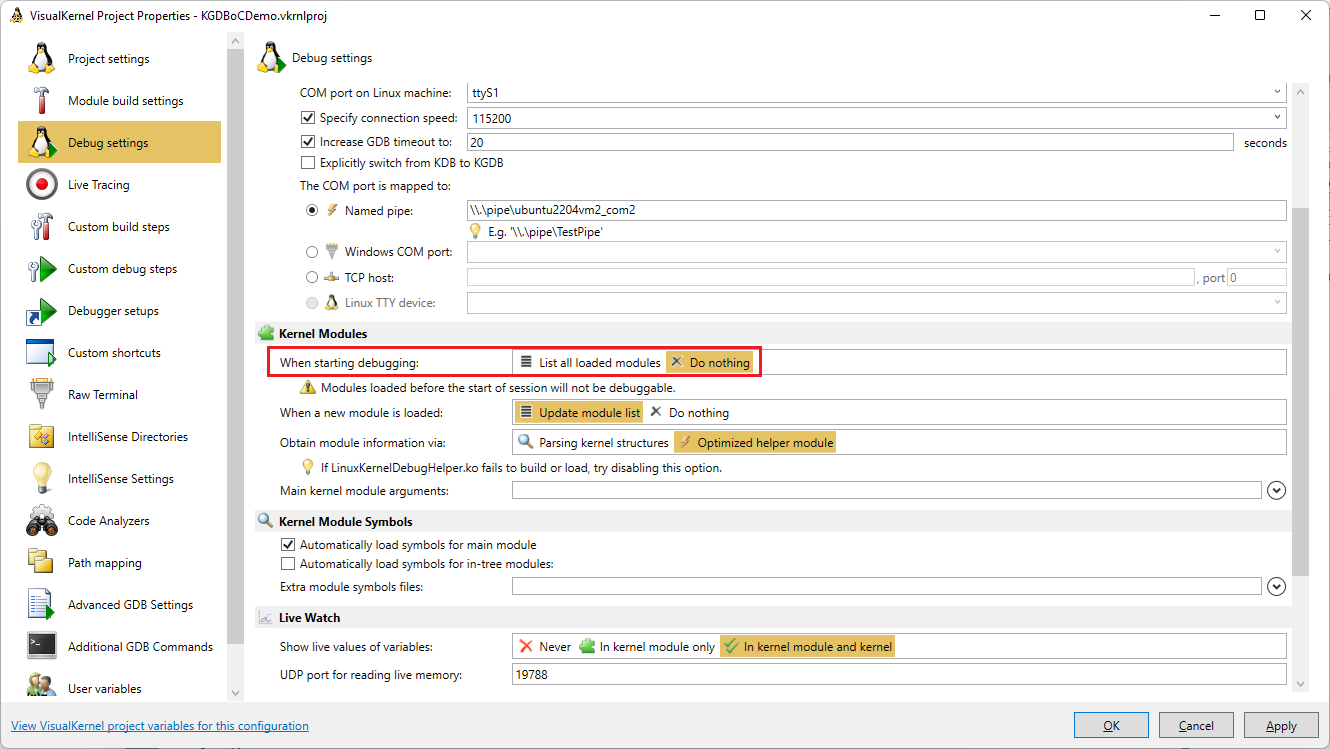Select Parsing kernel structures option
This screenshot has width=1330, height=749.
pyautogui.click(x=594, y=442)
